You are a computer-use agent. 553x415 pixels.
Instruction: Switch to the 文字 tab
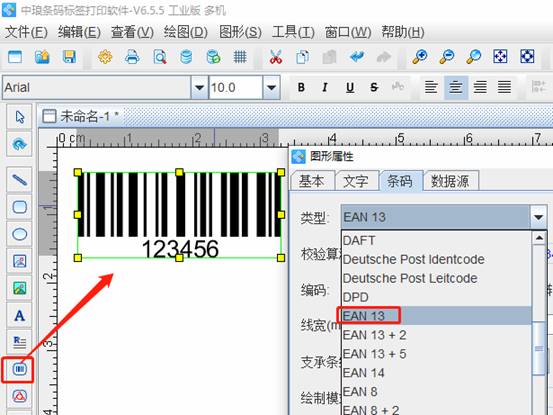(x=356, y=181)
